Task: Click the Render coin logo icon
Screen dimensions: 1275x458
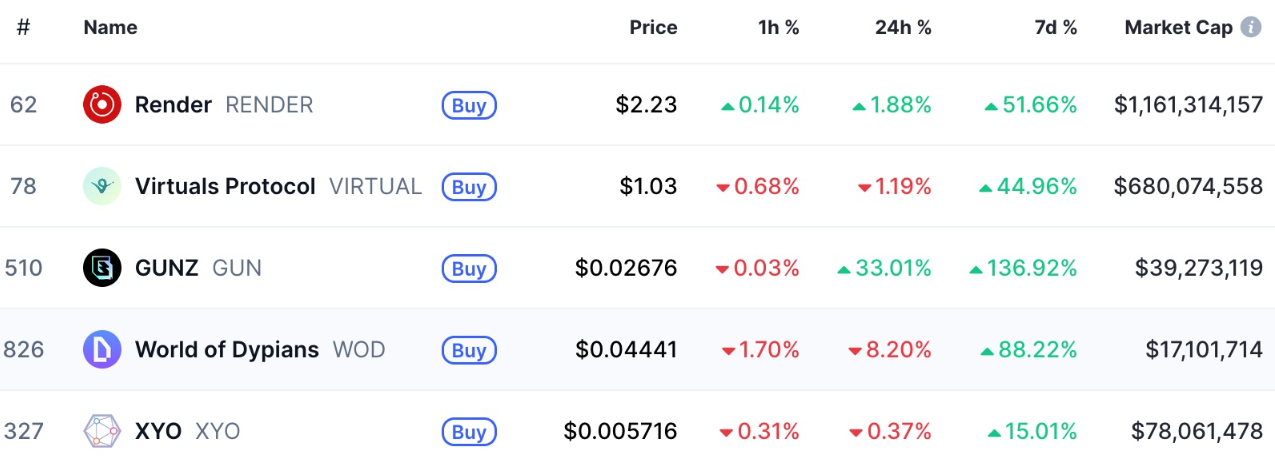Action: point(102,105)
